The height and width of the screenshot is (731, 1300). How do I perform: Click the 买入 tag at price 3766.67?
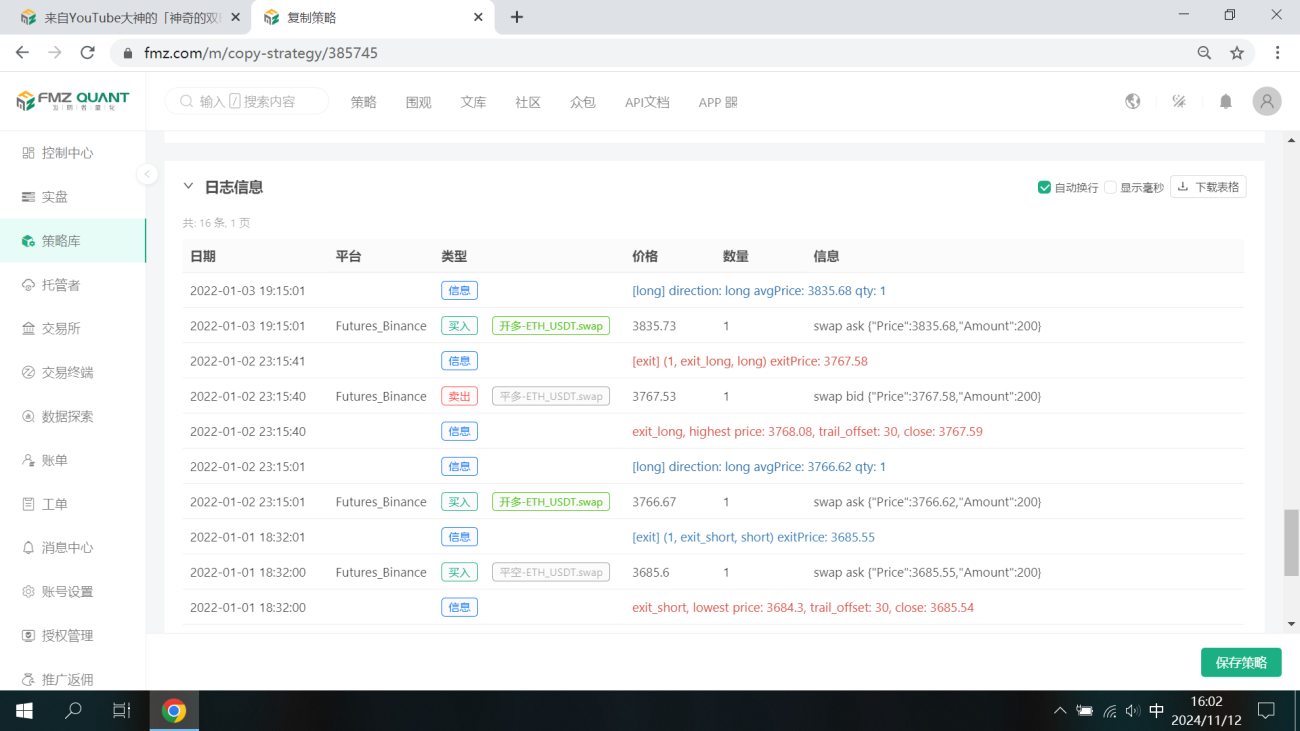click(x=459, y=502)
